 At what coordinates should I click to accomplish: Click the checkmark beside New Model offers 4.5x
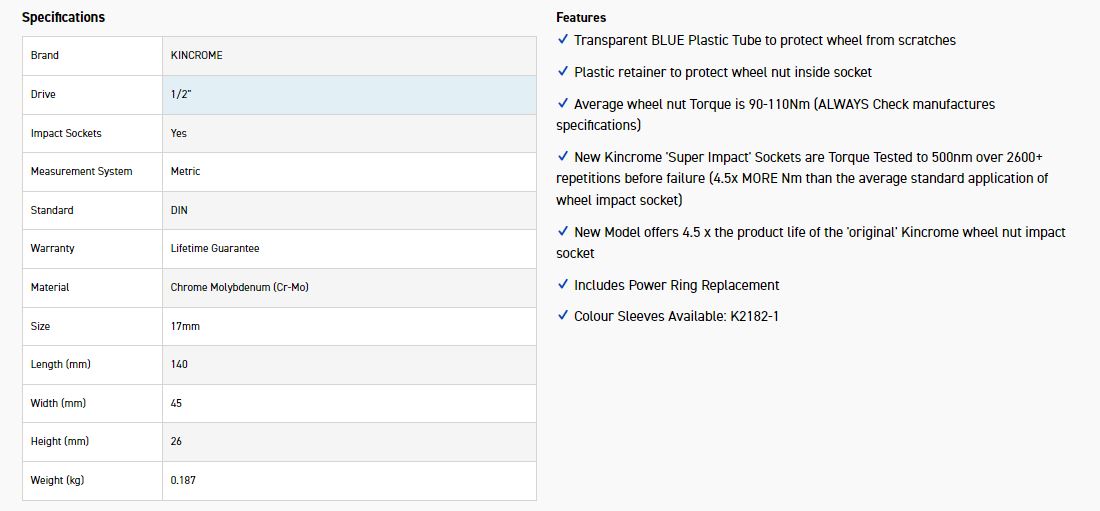pos(563,233)
